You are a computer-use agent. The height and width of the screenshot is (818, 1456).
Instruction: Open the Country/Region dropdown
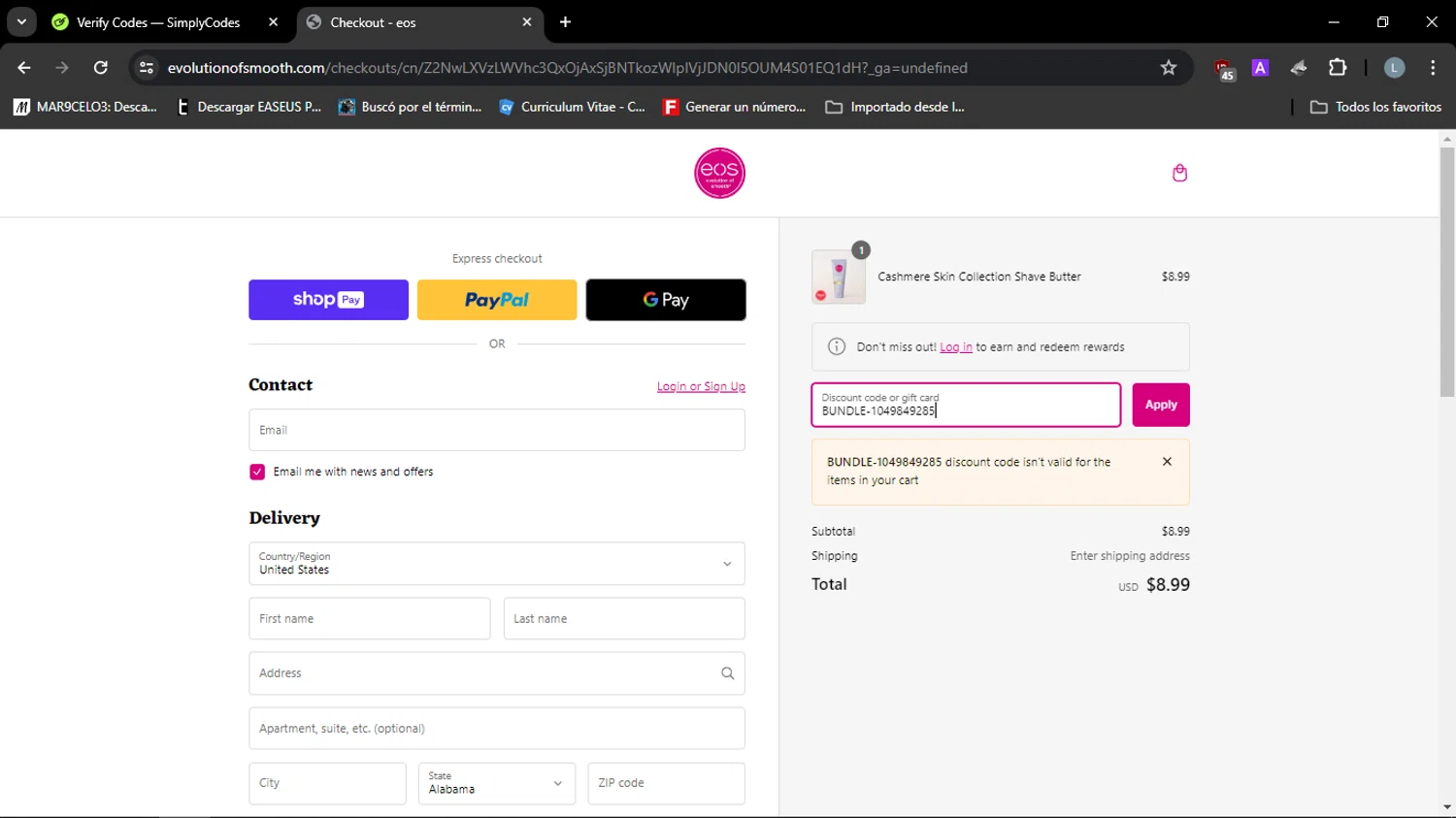(x=497, y=564)
